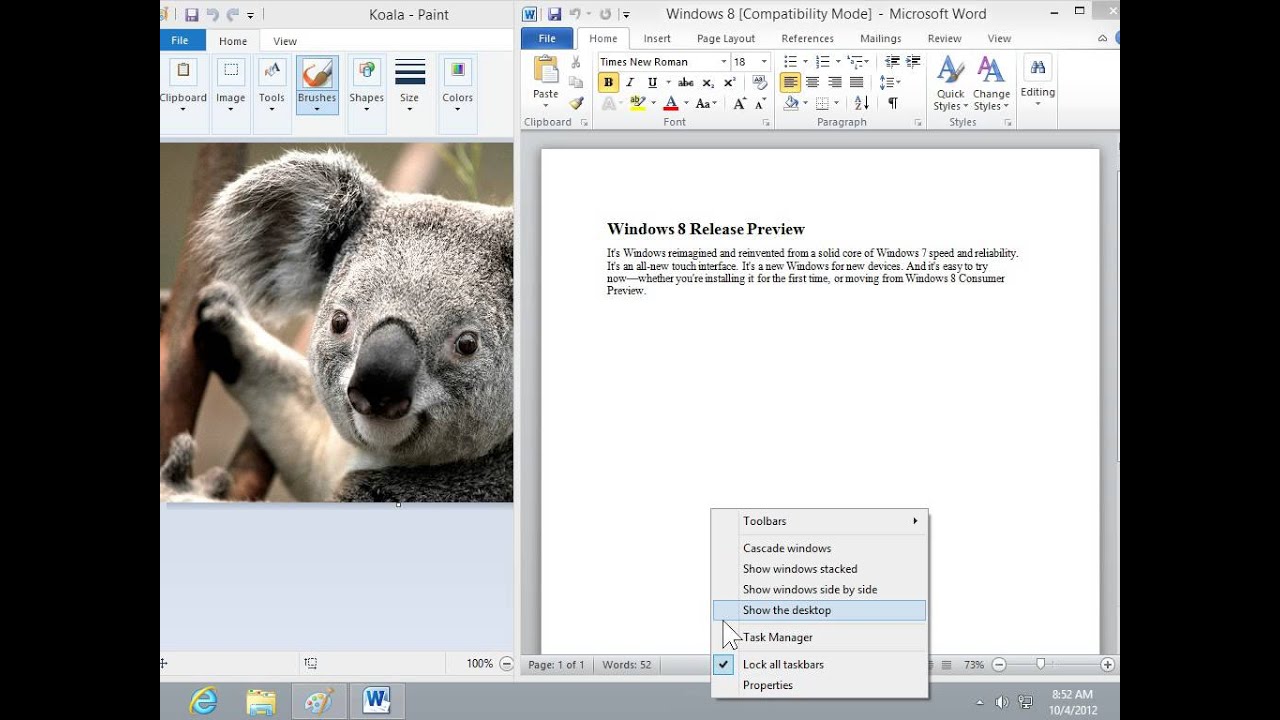This screenshot has height=720, width=1280.
Task: Decrease paragraph indent in Word
Action: tap(891, 62)
